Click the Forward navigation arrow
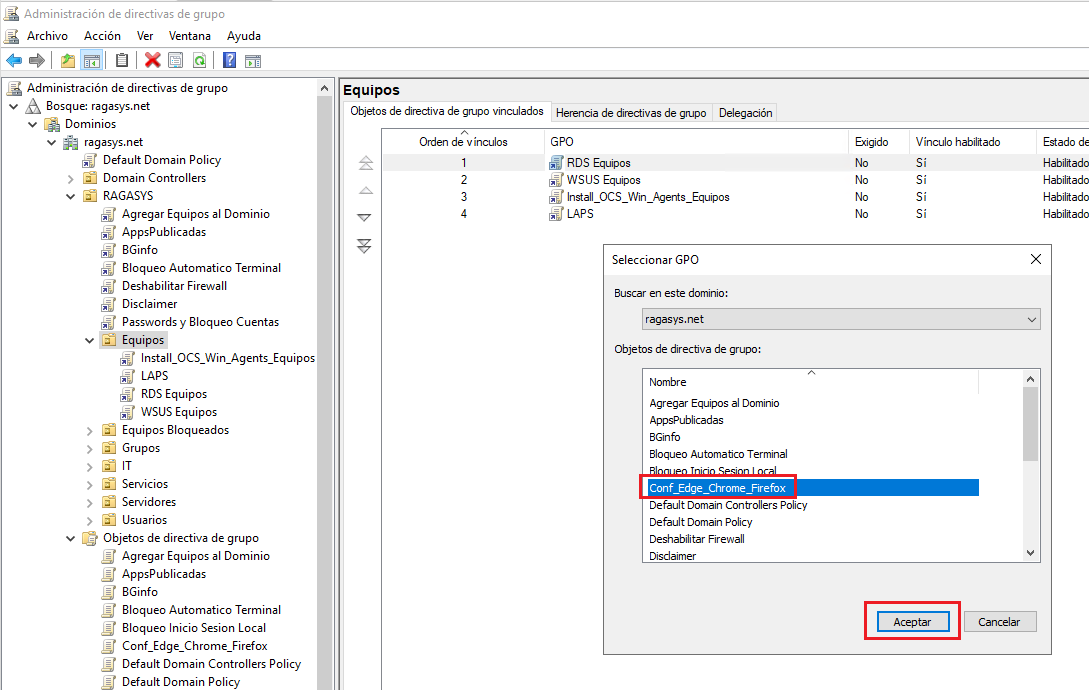 coord(37,60)
